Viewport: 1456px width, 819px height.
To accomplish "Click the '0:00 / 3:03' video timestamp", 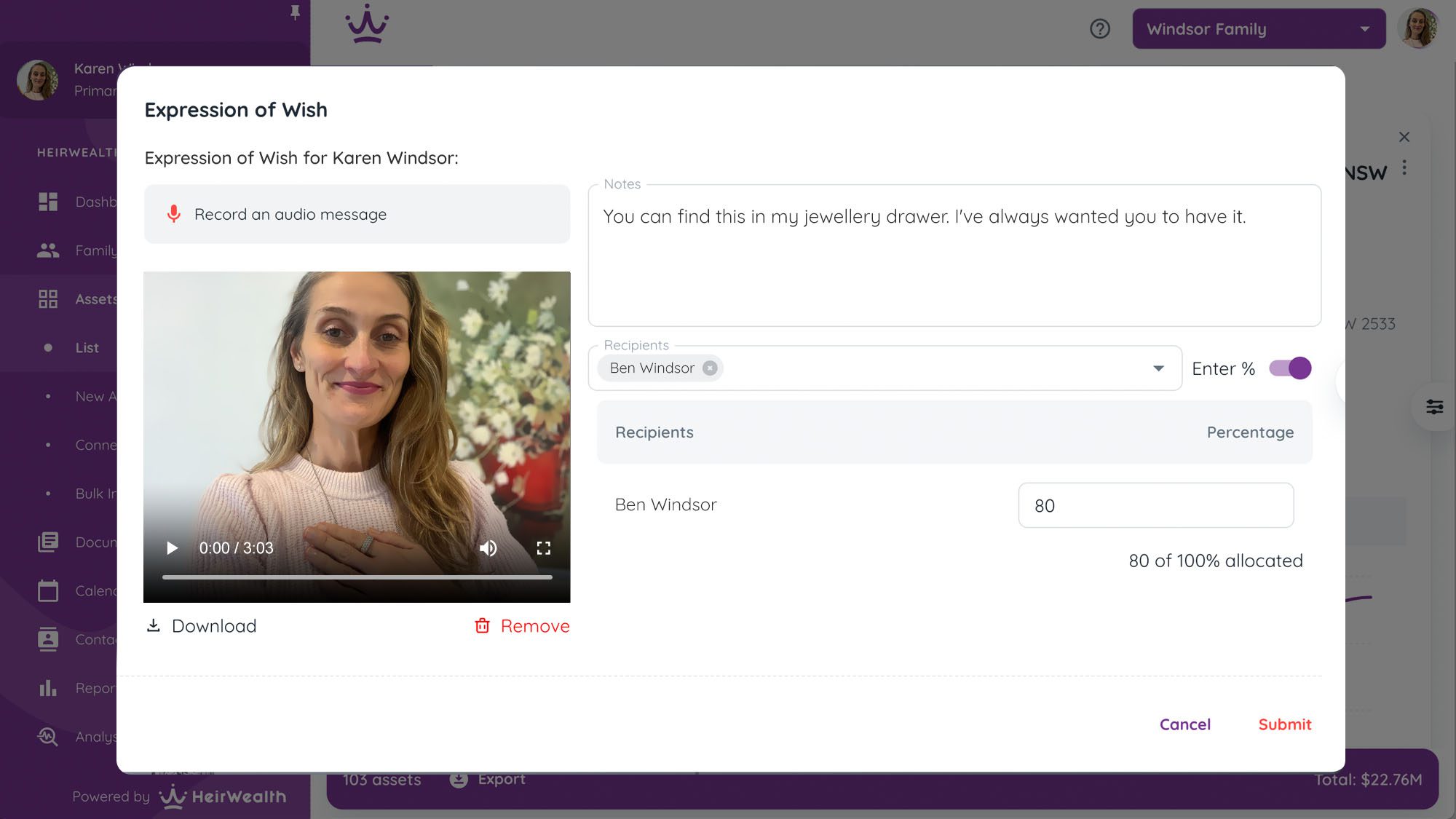I will click(x=236, y=548).
